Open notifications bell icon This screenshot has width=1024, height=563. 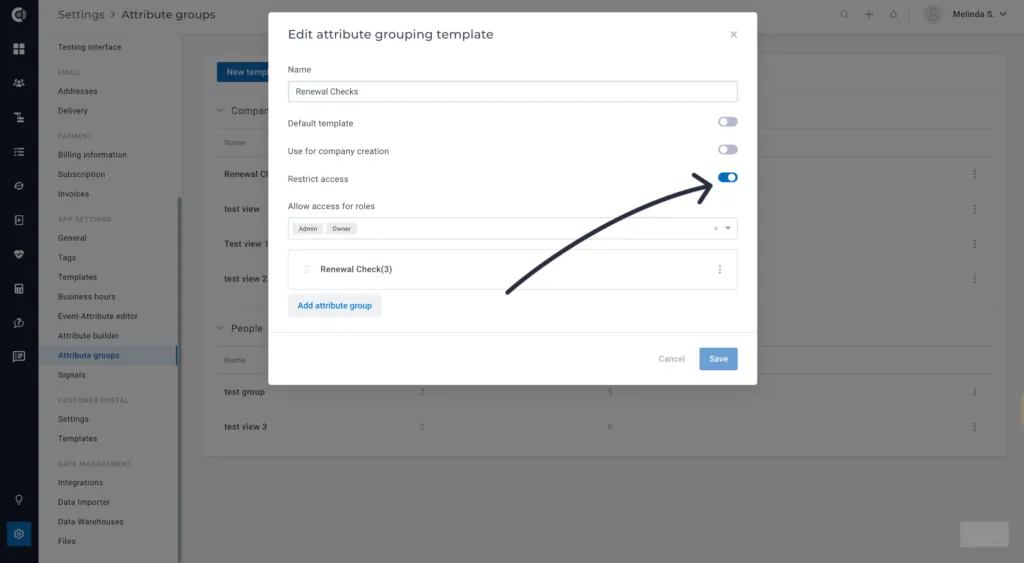[893, 14]
